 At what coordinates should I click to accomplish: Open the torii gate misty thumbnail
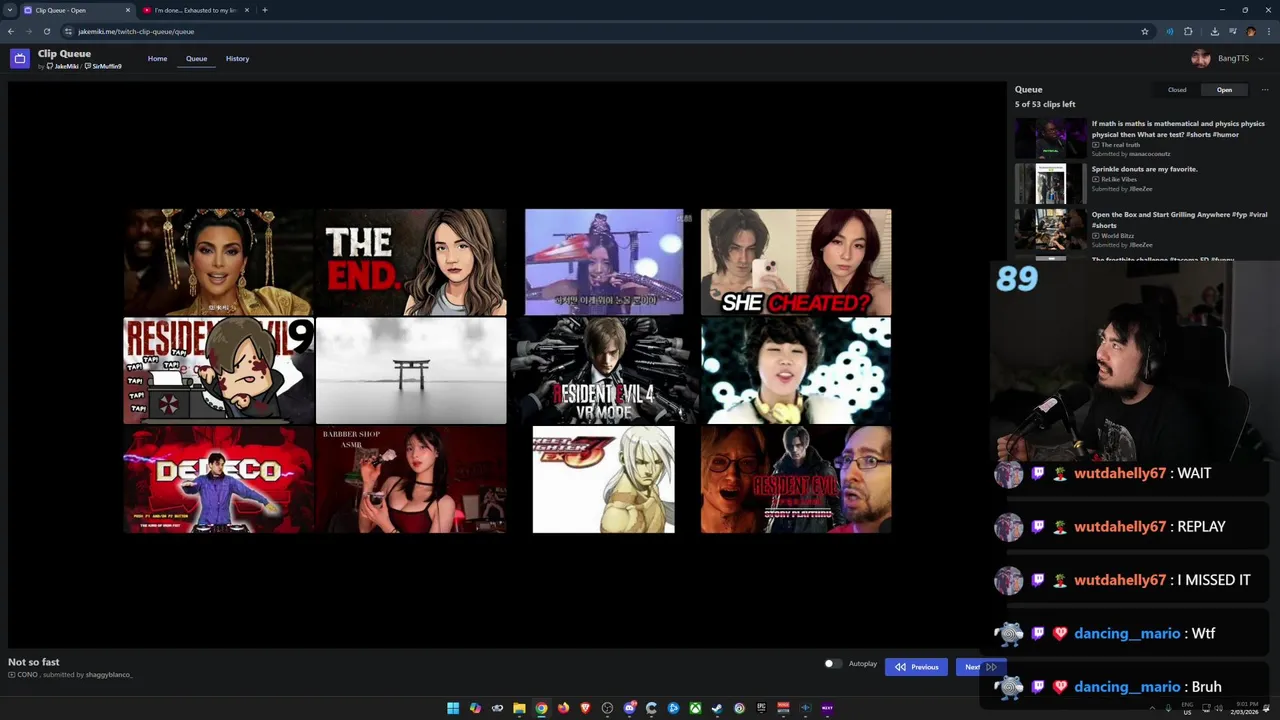[x=411, y=371]
